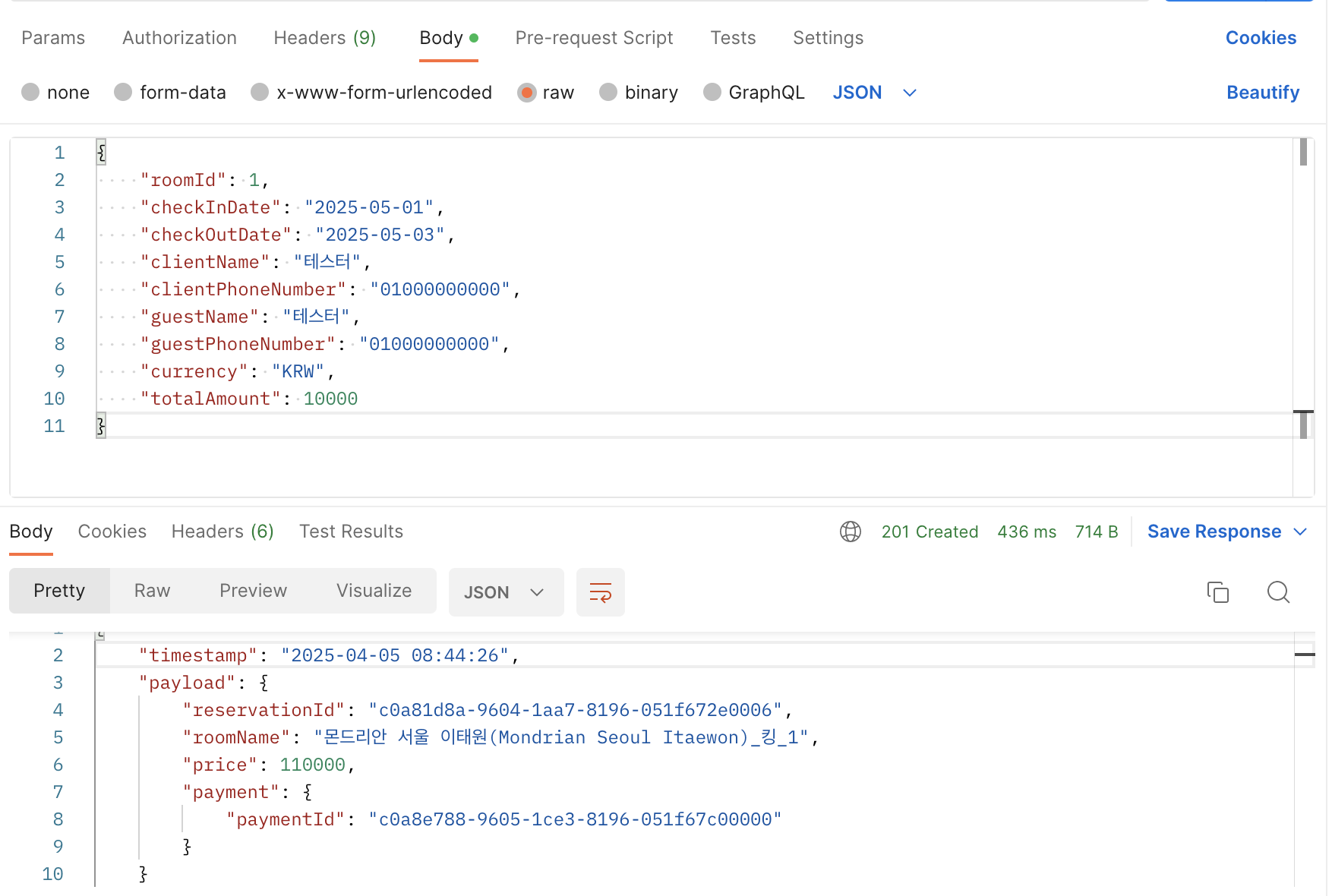Open the response JSON format dropdown

(506, 592)
